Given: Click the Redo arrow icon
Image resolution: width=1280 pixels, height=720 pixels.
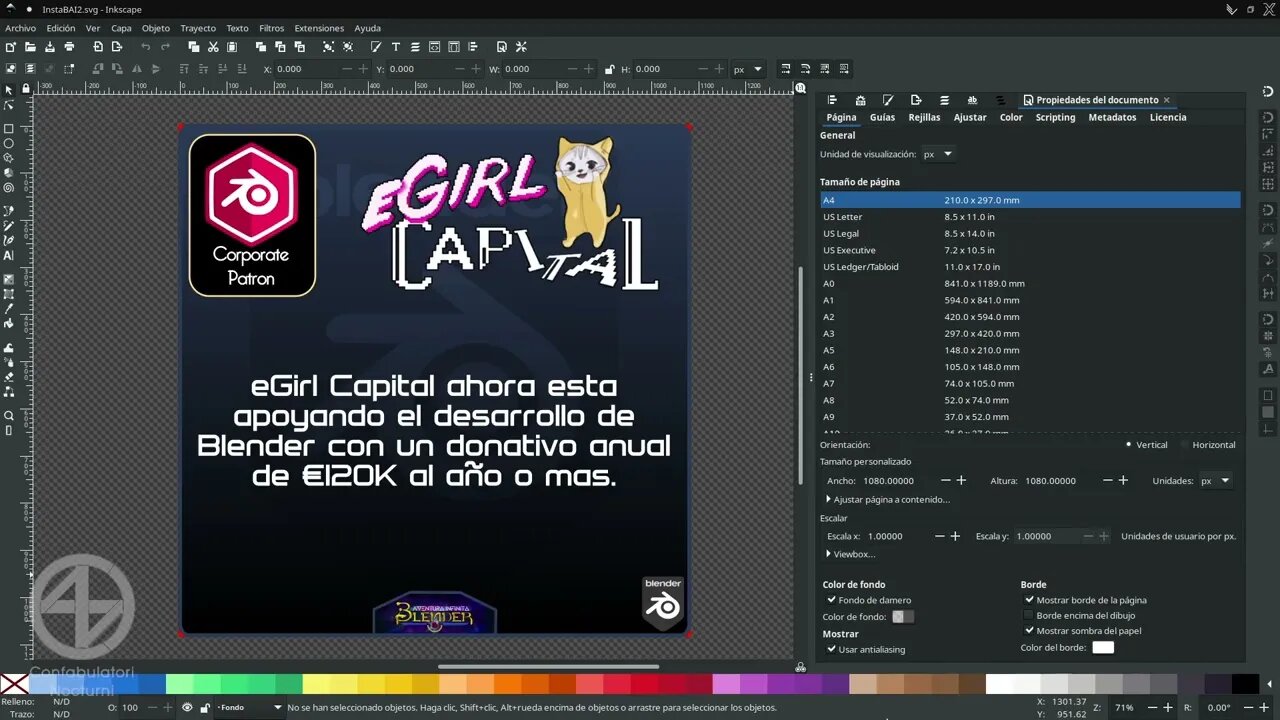Looking at the screenshot, I should click(x=166, y=47).
